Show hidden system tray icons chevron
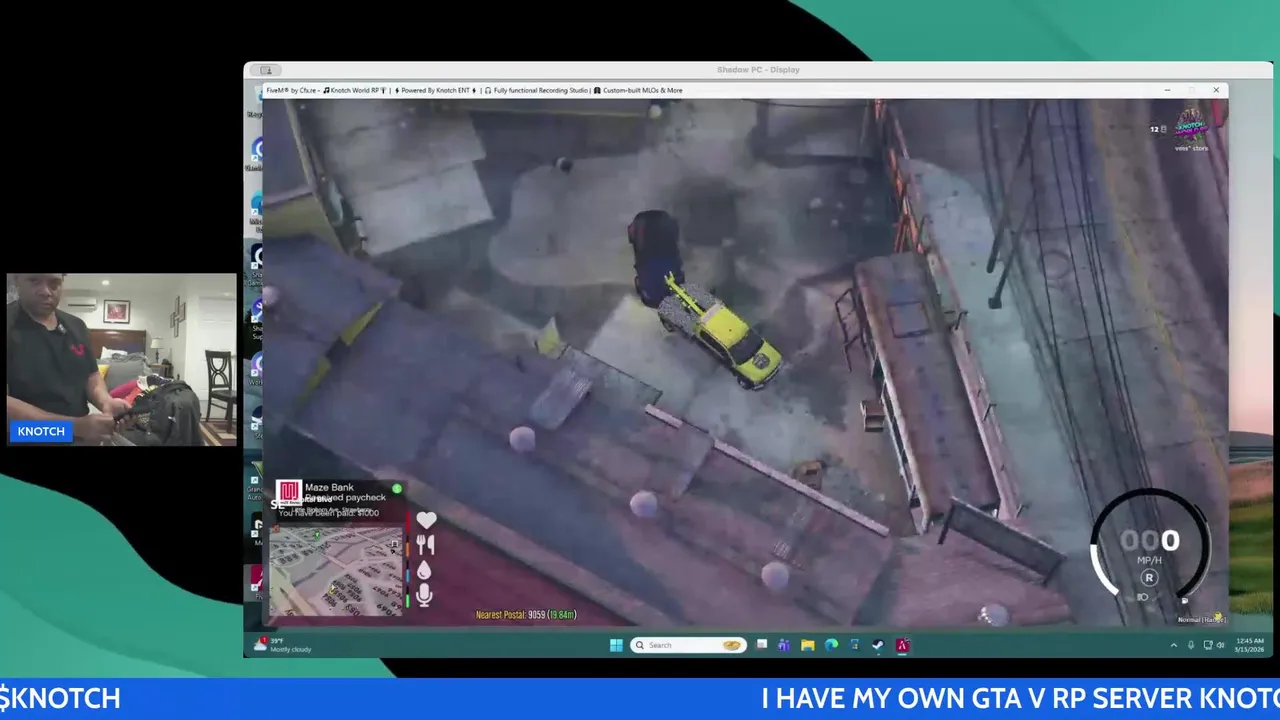Viewport: 1280px width, 720px height. [1174, 645]
